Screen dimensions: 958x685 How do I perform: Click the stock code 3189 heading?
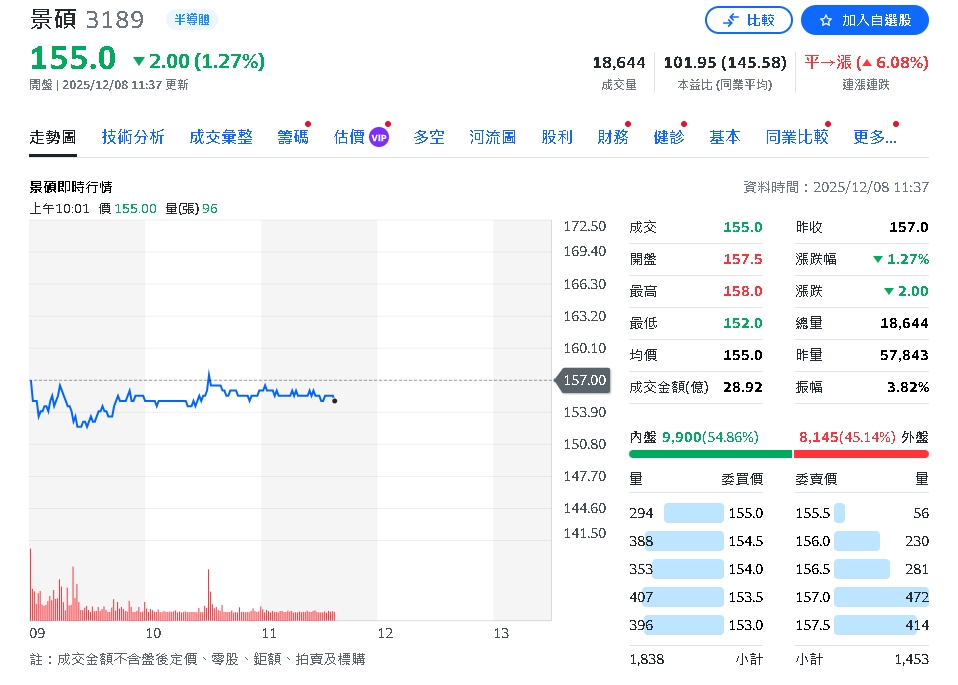pyautogui.click(x=116, y=19)
